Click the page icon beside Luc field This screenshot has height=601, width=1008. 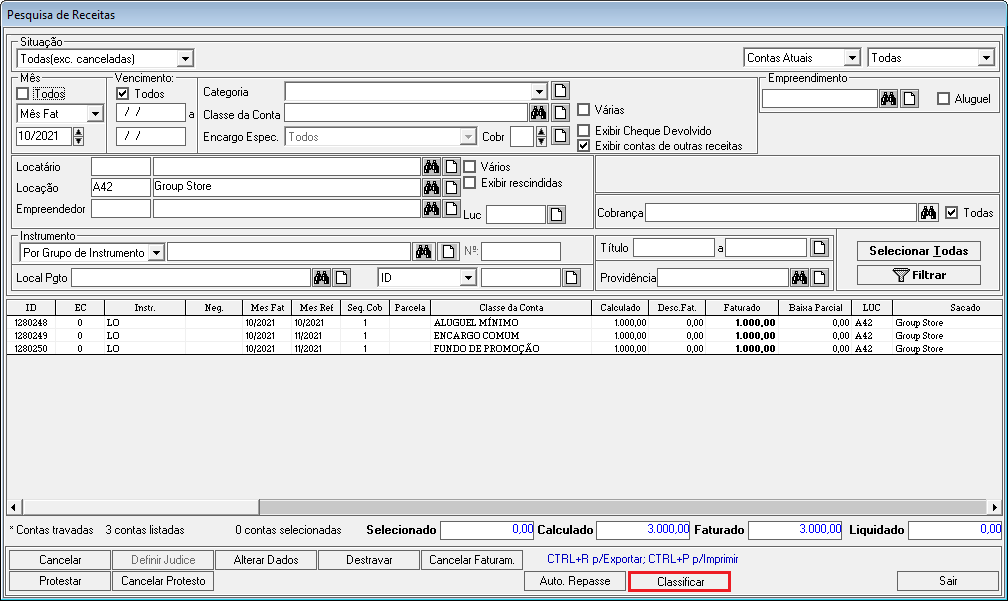(557, 215)
